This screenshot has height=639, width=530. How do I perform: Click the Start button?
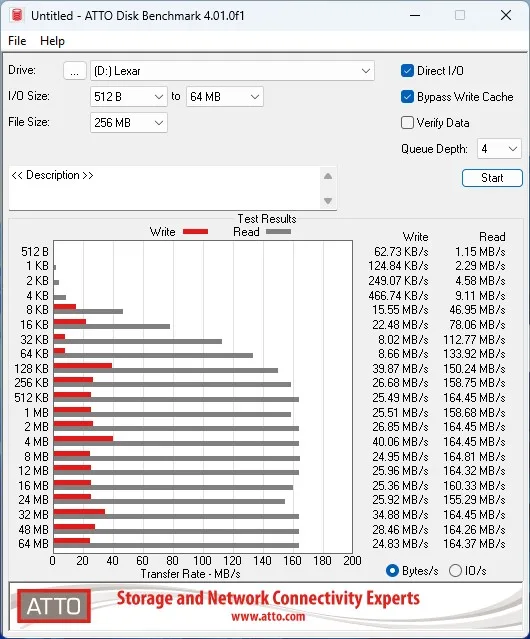(492, 178)
